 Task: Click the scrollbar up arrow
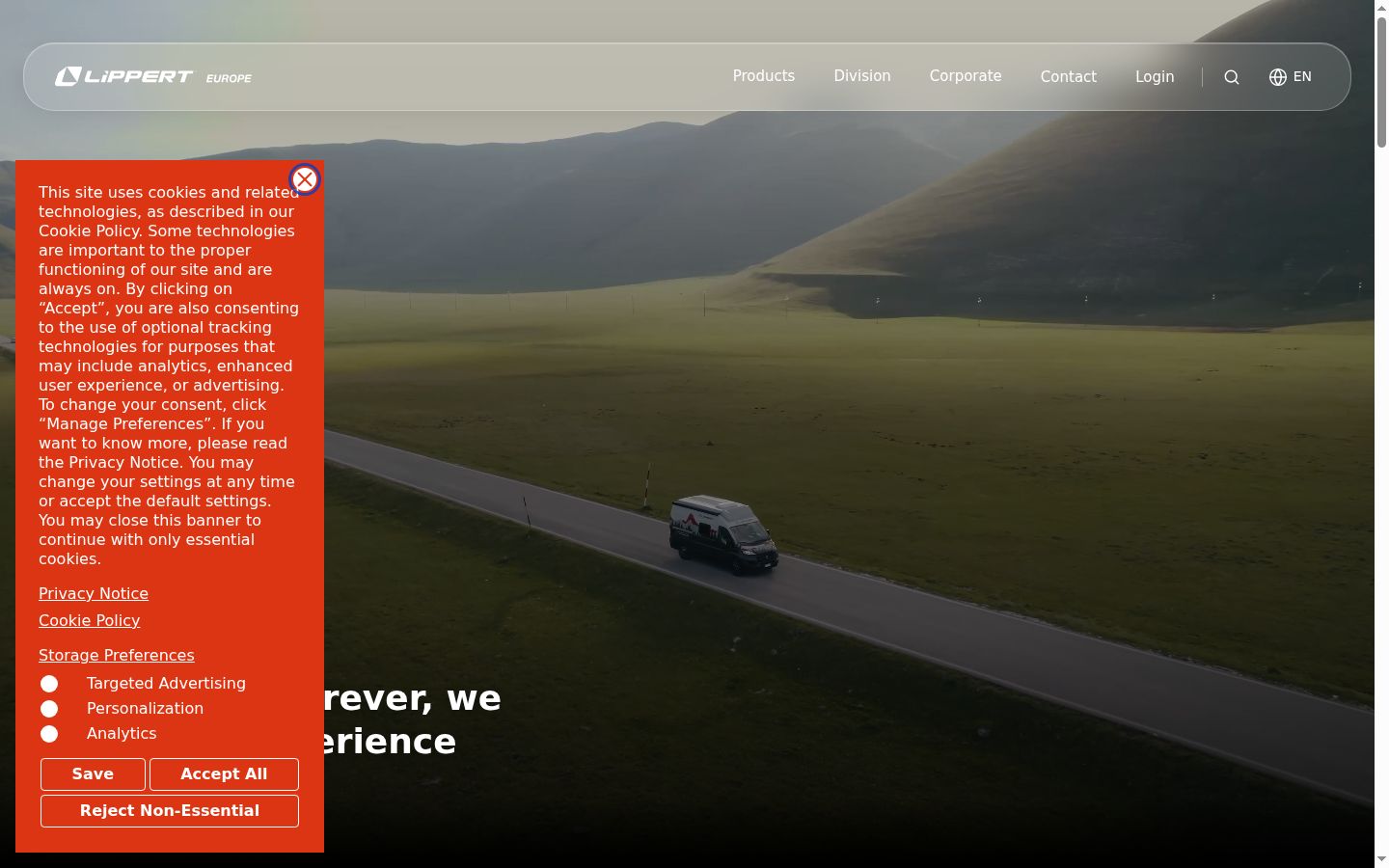tap(1381, 8)
